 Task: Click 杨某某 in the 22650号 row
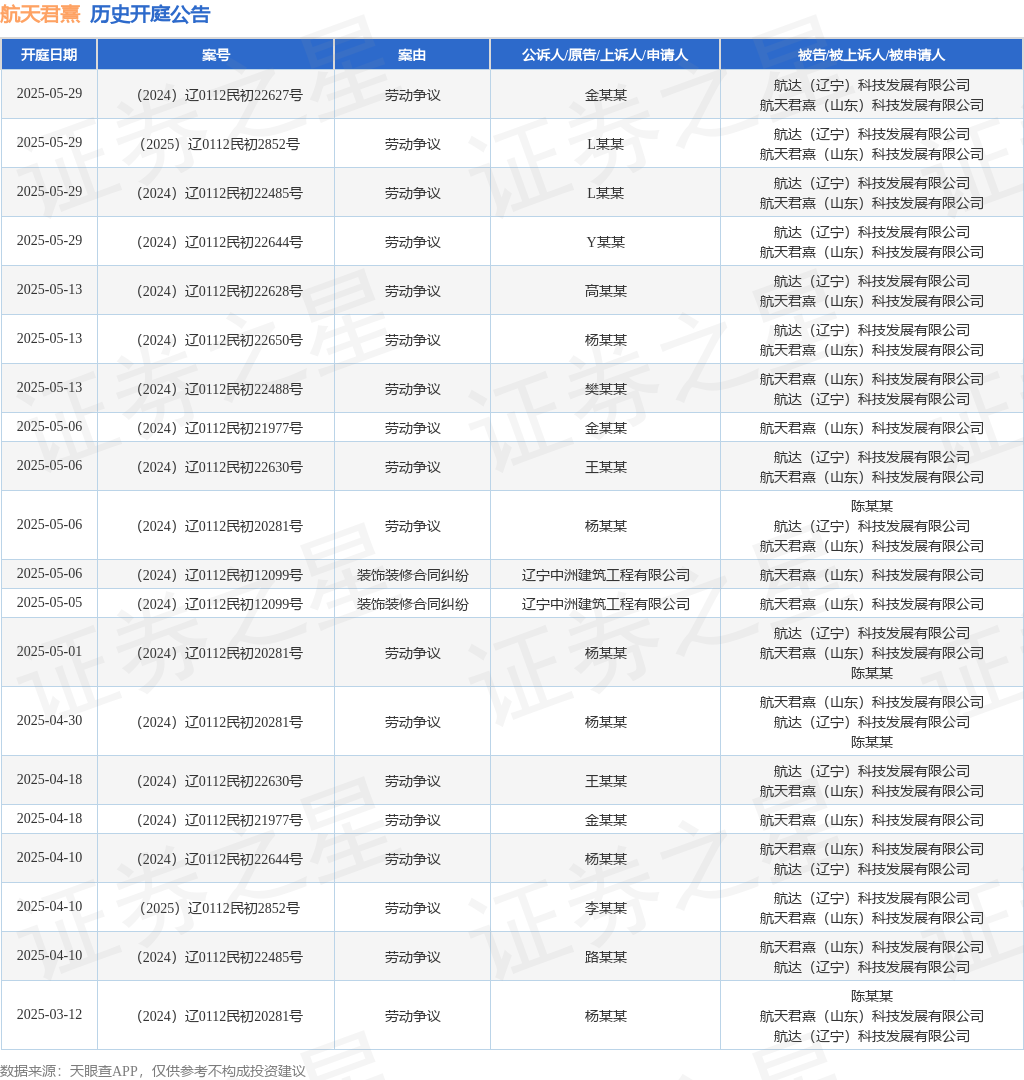click(x=605, y=340)
